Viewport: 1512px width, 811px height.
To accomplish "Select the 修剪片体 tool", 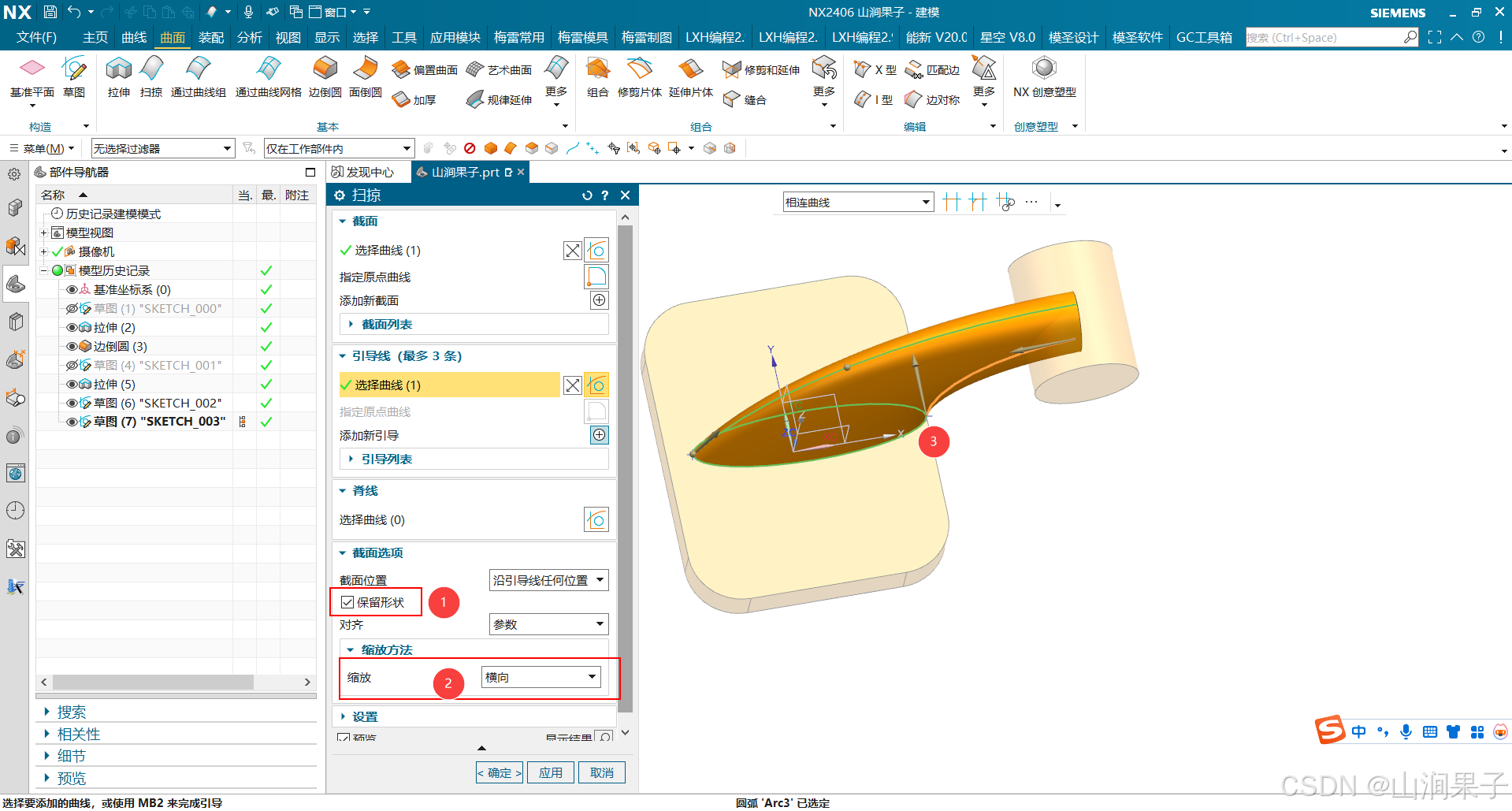I will 640,77.
